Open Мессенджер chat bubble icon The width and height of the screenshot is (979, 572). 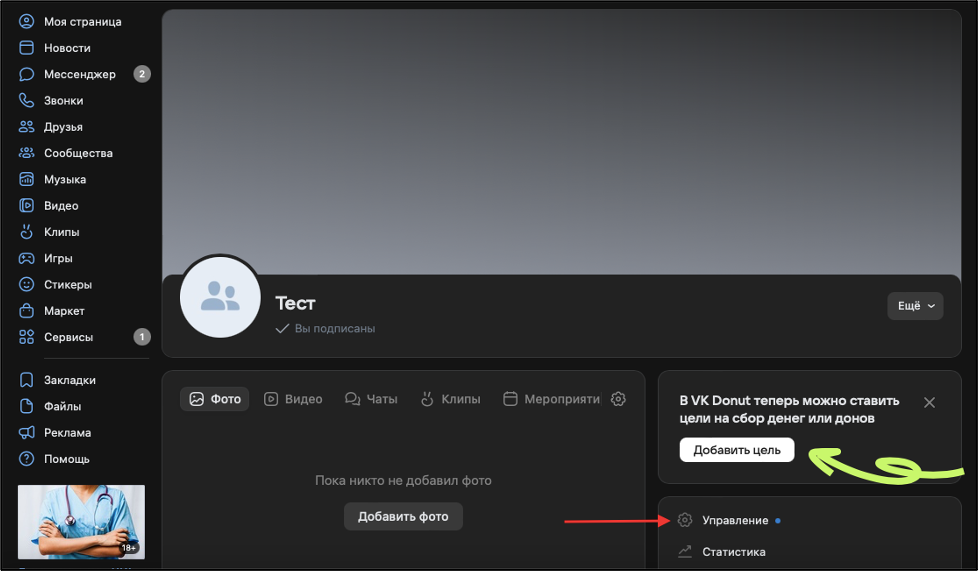(x=26, y=74)
